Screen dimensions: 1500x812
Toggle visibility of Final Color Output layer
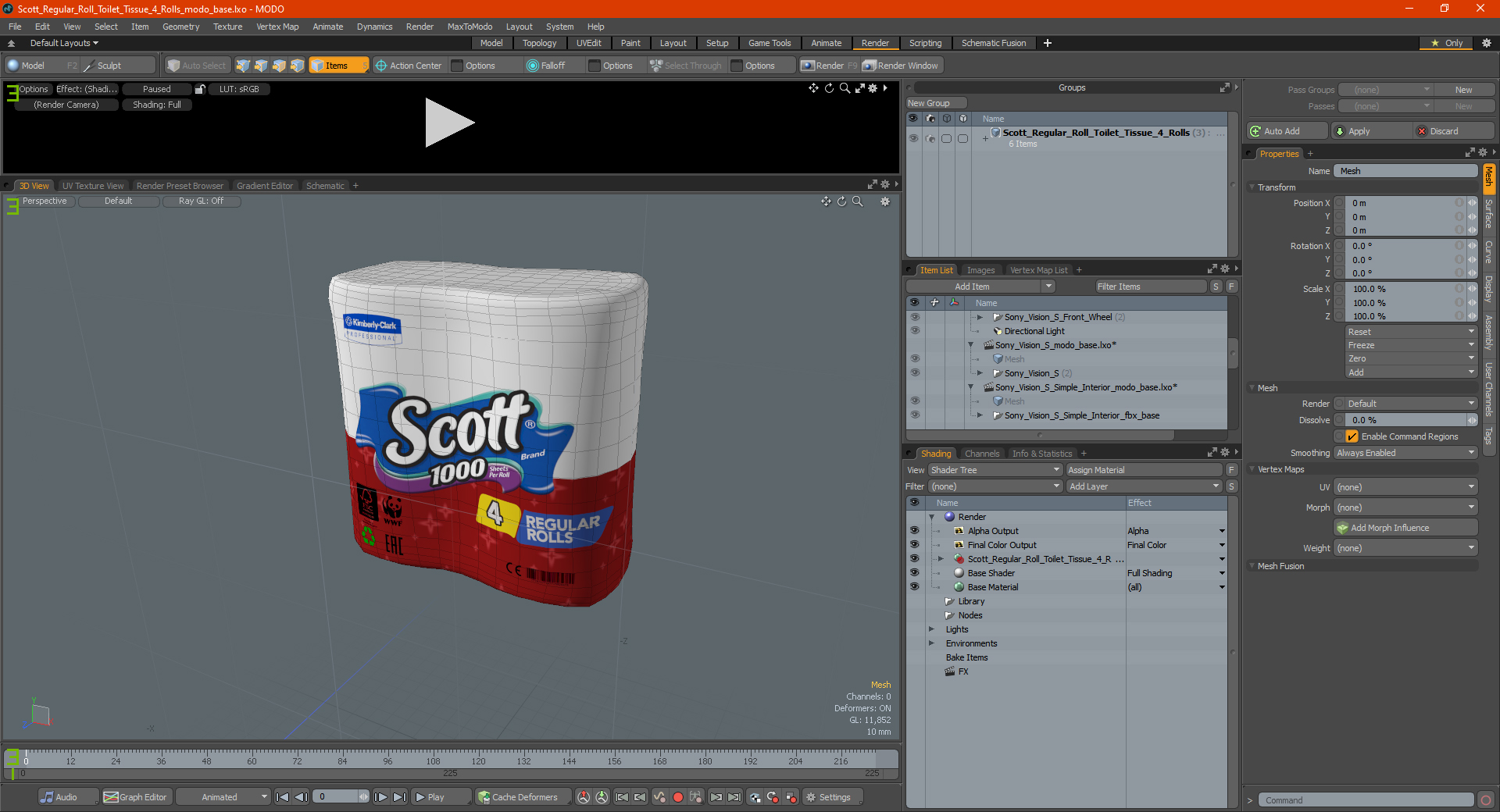click(x=914, y=545)
